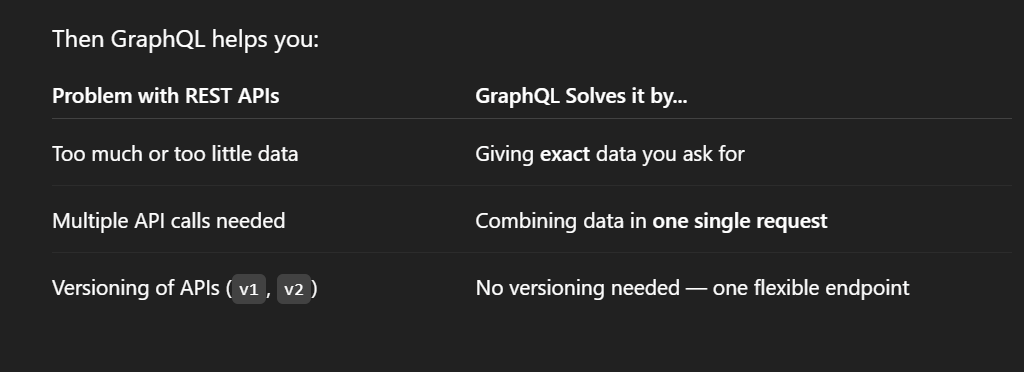Click the 'Combining data in one single request' cell
The width and height of the screenshot is (1024, 372).
(651, 221)
